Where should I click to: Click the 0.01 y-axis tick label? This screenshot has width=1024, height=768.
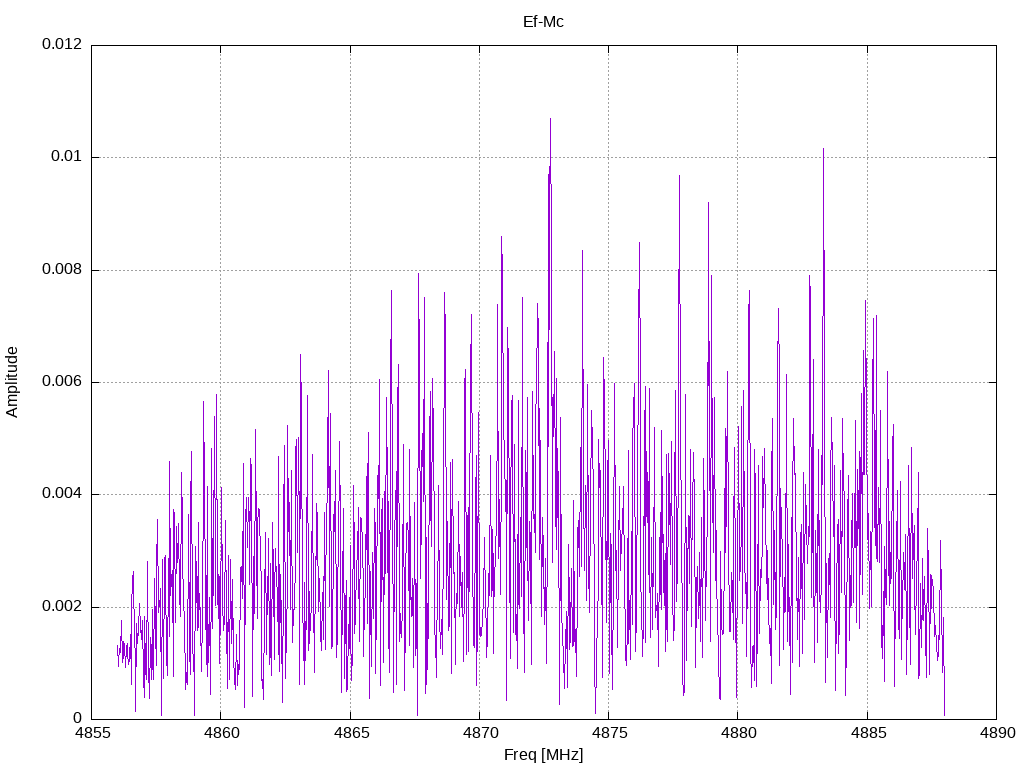(67, 156)
